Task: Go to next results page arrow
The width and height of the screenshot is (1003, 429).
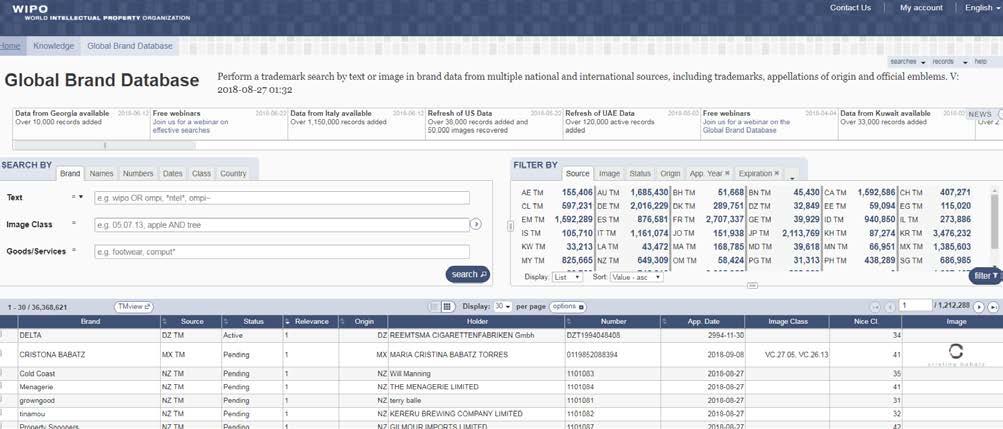Action: (x=978, y=307)
